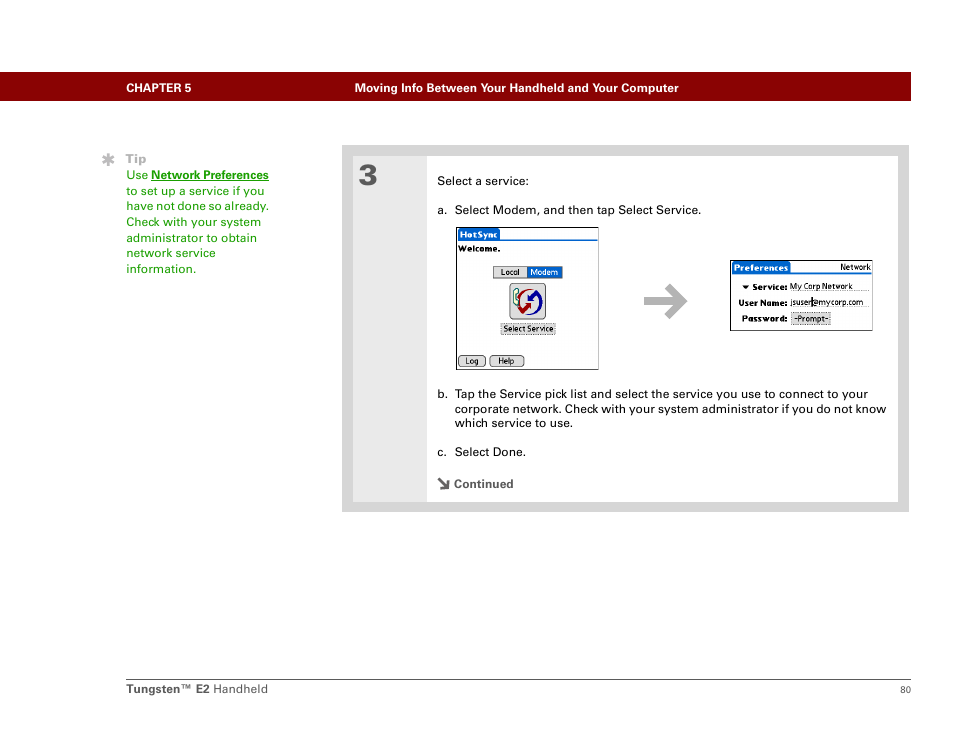
Task: Click the Tip asterisk icon
Action: [x=108, y=159]
